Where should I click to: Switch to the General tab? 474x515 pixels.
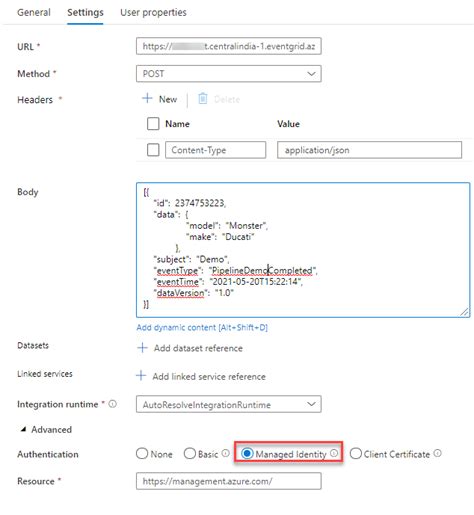click(34, 12)
